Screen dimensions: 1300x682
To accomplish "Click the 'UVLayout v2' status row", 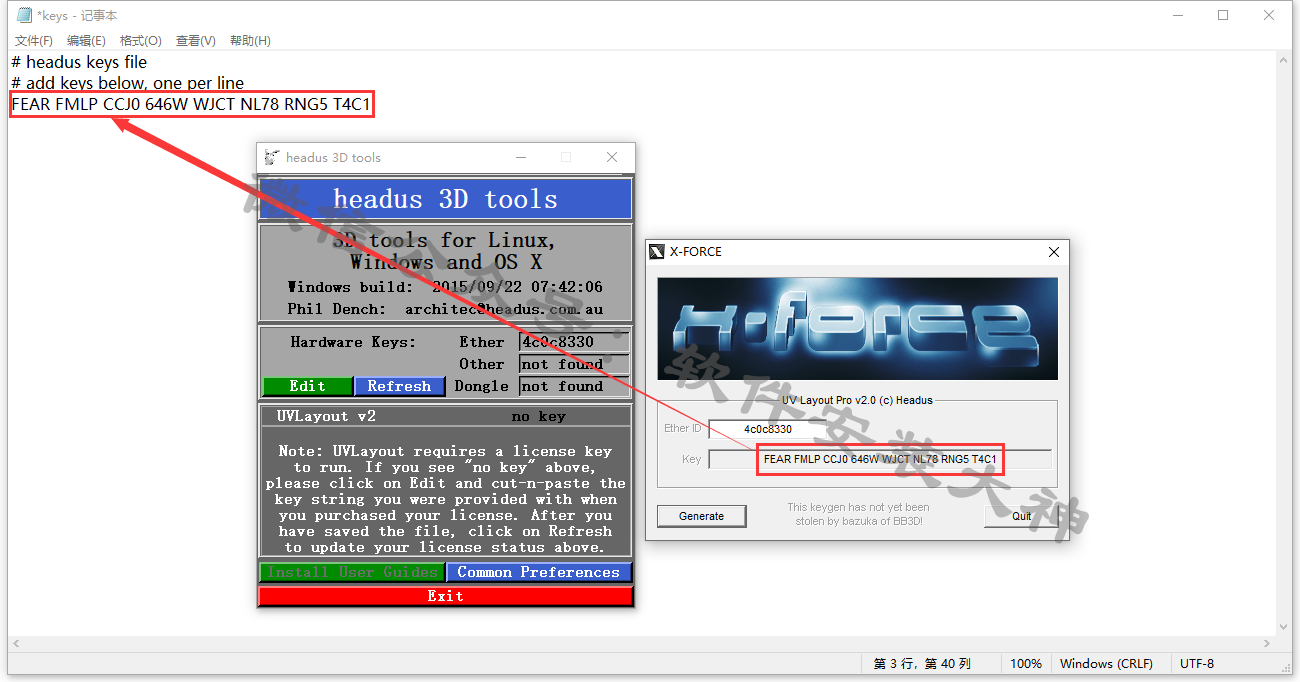I will tap(445, 416).
